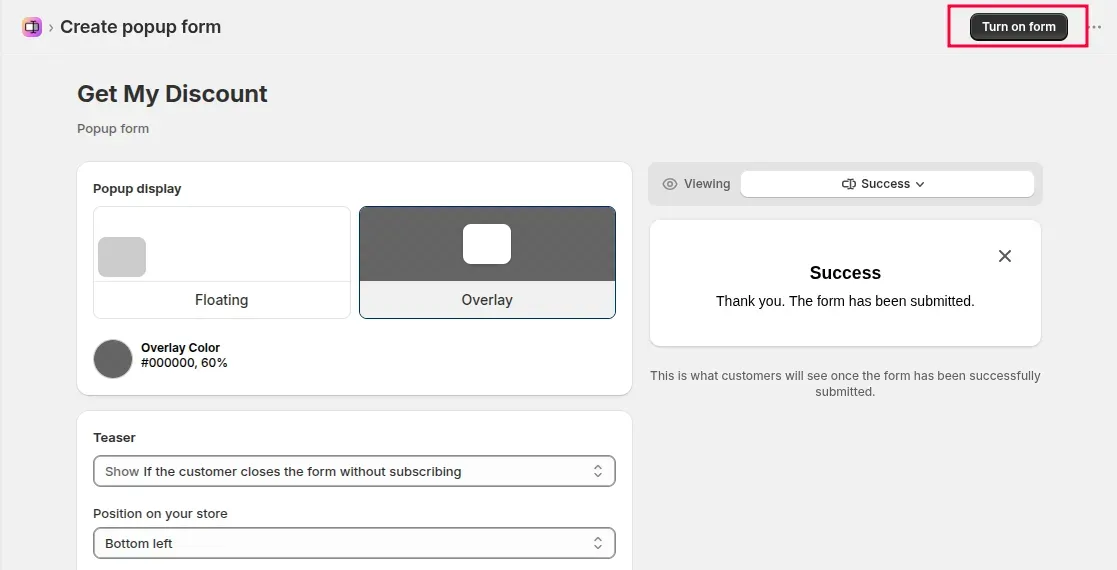The height and width of the screenshot is (570, 1117).
Task: Select the Floating popup display option
Action: click(x=222, y=262)
